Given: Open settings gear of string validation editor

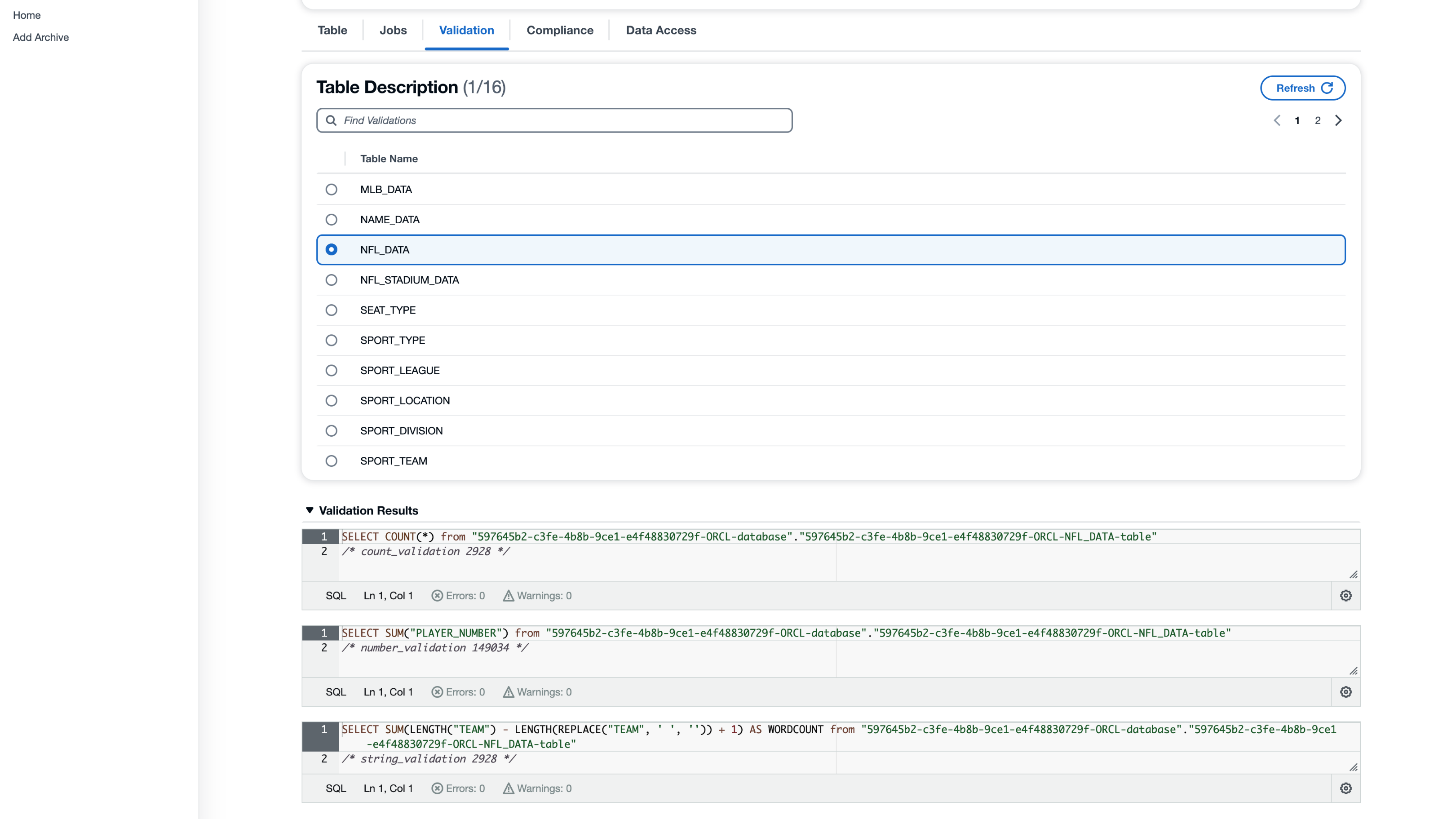Looking at the screenshot, I should (x=1346, y=788).
